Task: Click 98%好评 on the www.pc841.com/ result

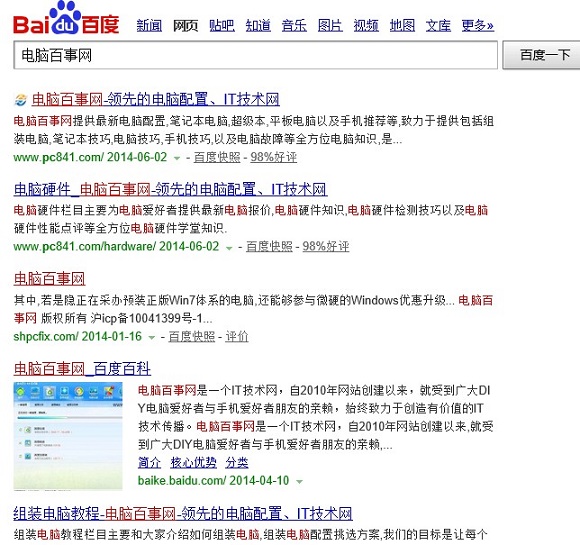Action: 274,157
